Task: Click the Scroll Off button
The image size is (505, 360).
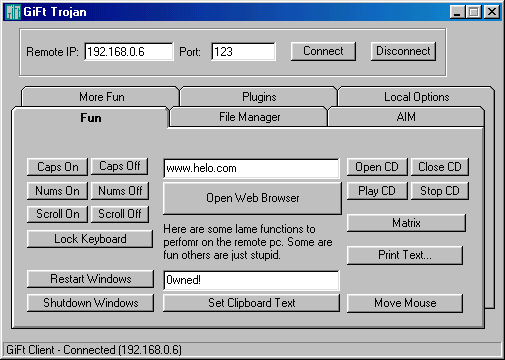Action: (120, 214)
